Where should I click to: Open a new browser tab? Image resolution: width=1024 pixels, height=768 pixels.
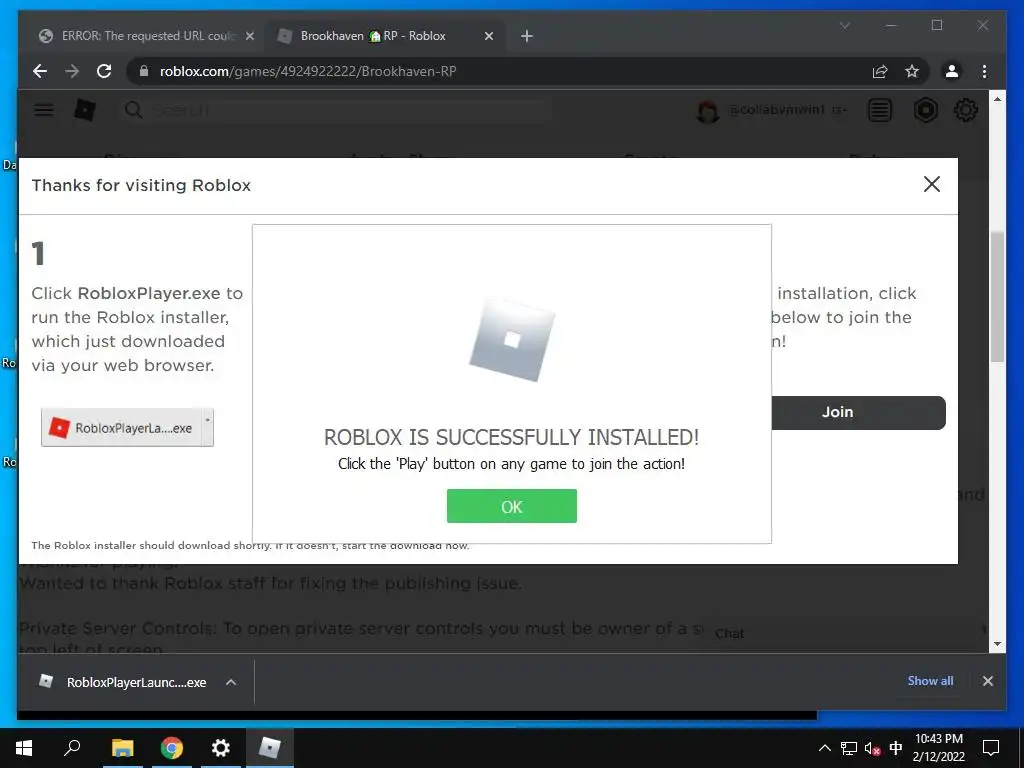[x=526, y=36]
